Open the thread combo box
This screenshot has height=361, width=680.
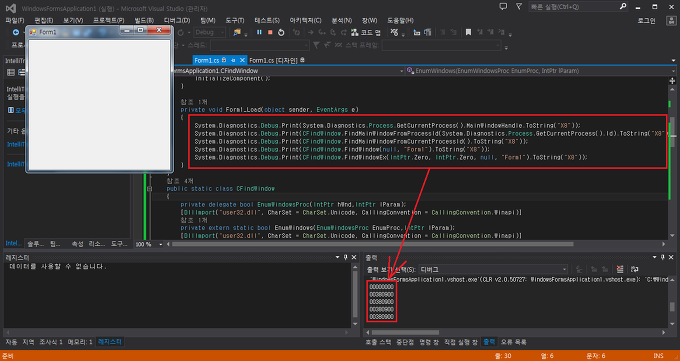(260, 45)
